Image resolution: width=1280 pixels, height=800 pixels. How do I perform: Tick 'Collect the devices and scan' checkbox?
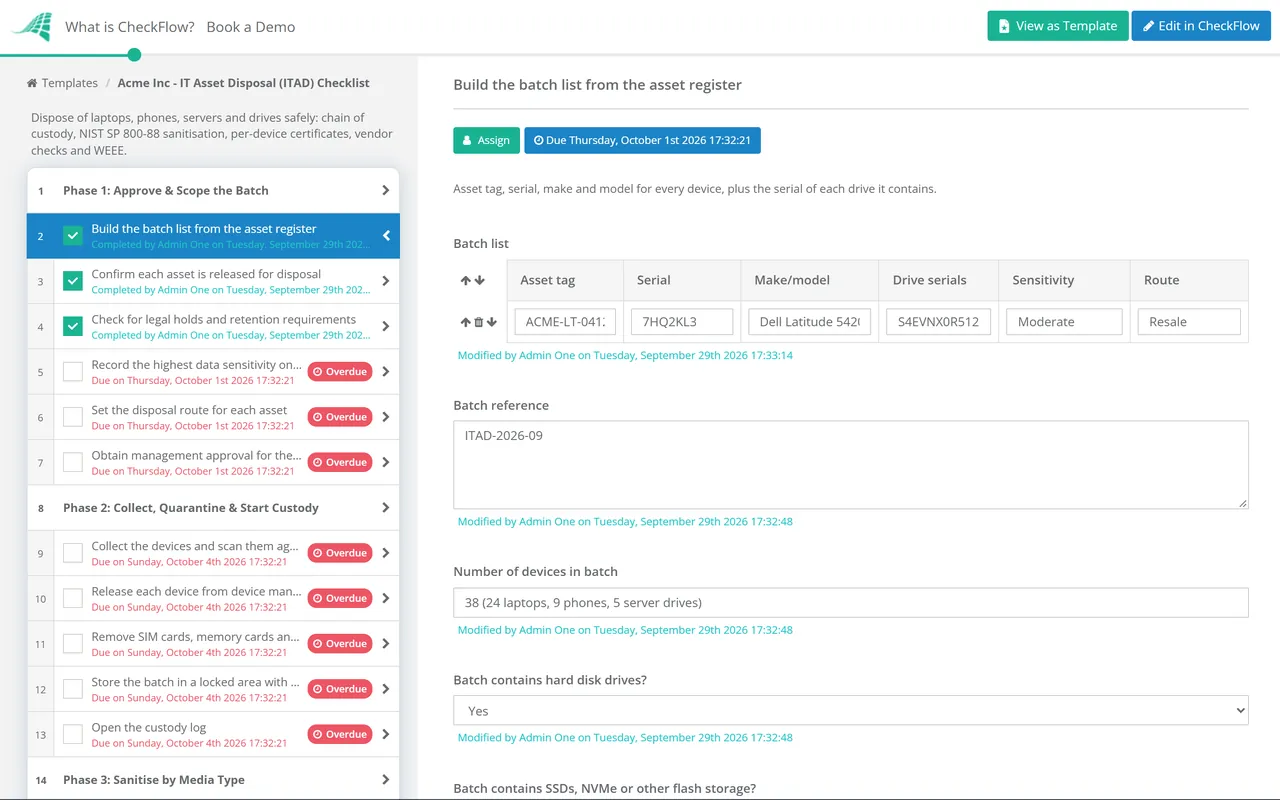pyautogui.click(x=73, y=553)
